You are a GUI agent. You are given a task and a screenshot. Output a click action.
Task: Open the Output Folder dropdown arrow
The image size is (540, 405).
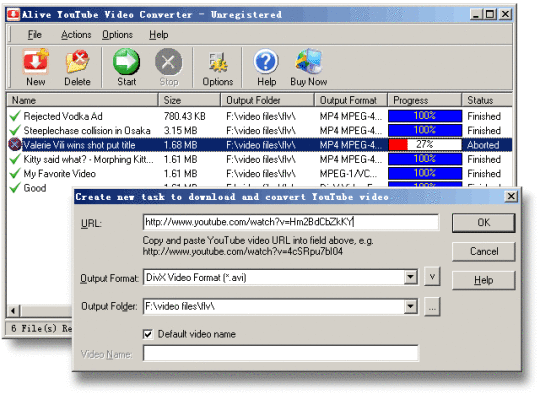point(411,306)
